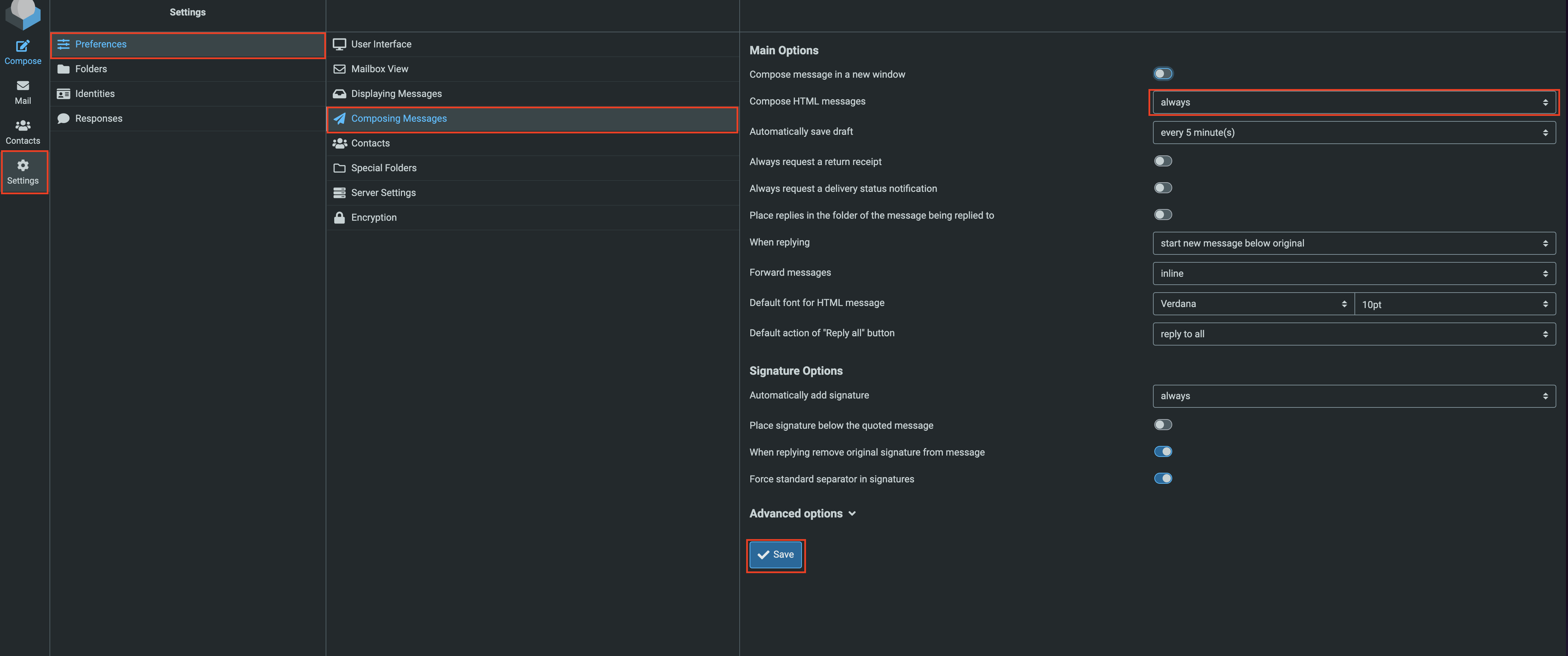Disable Force standard separator in signatures
The image size is (1568, 656).
coord(1163,478)
